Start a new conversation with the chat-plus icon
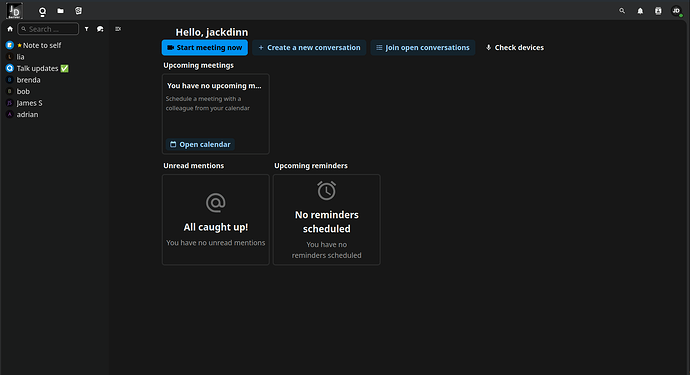 click(100, 29)
